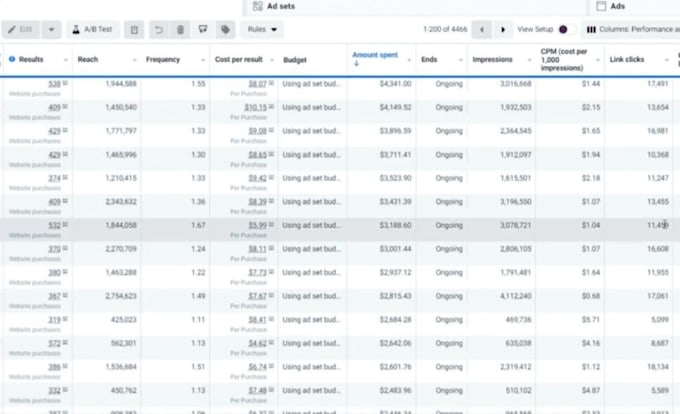Open Reach column header dropdown arrow
Screen dimensions: 680x414
[134, 60]
